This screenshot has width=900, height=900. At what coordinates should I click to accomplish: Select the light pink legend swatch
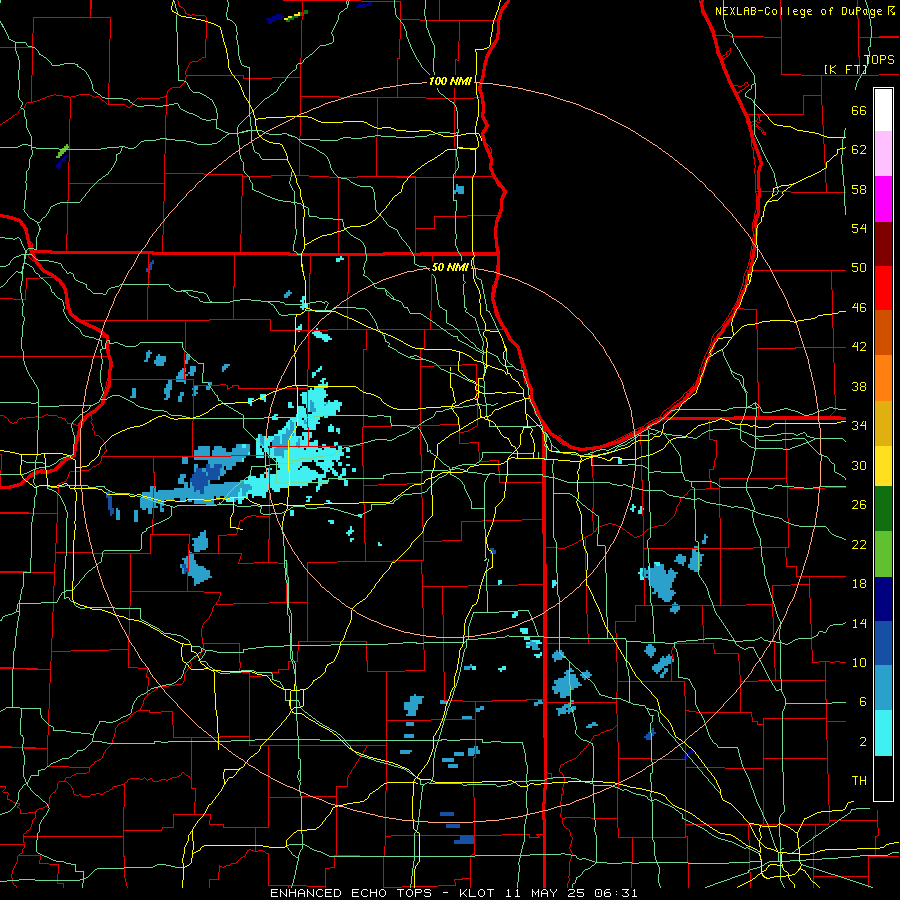coord(883,154)
